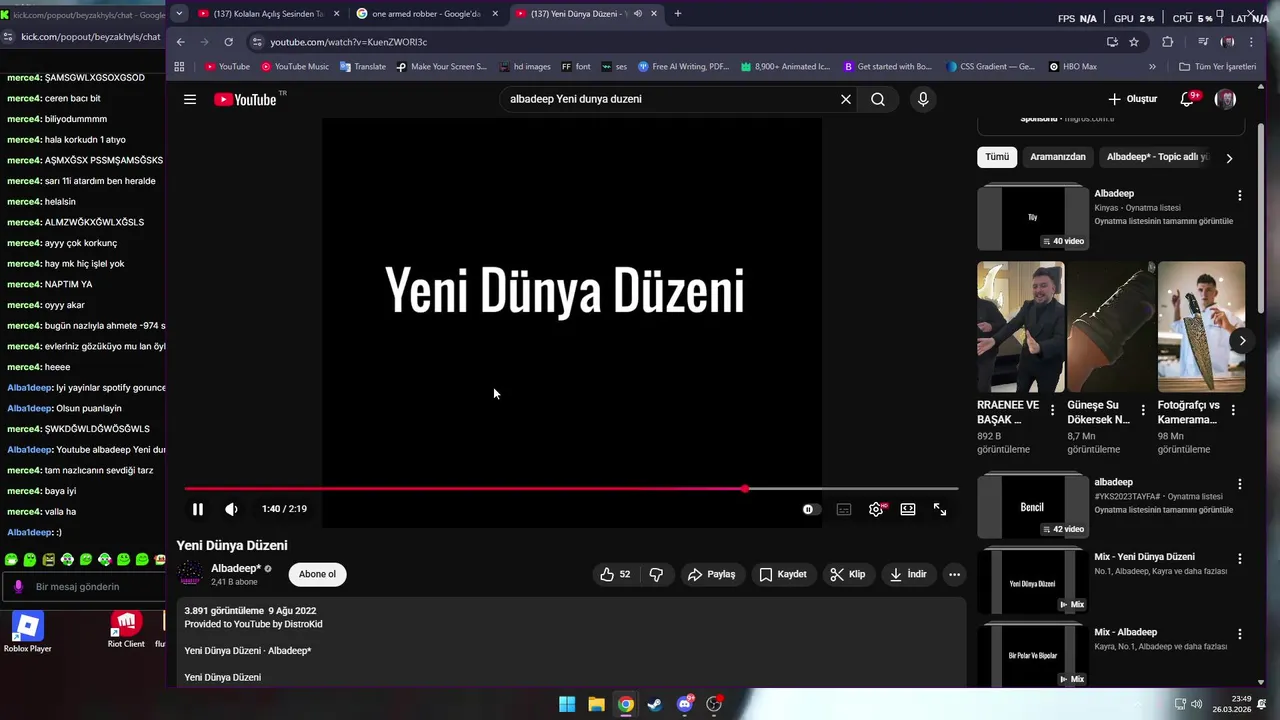Viewport: 1280px width, 720px height.
Task: Clear the YouTube search box text
Action: point(846,99)
